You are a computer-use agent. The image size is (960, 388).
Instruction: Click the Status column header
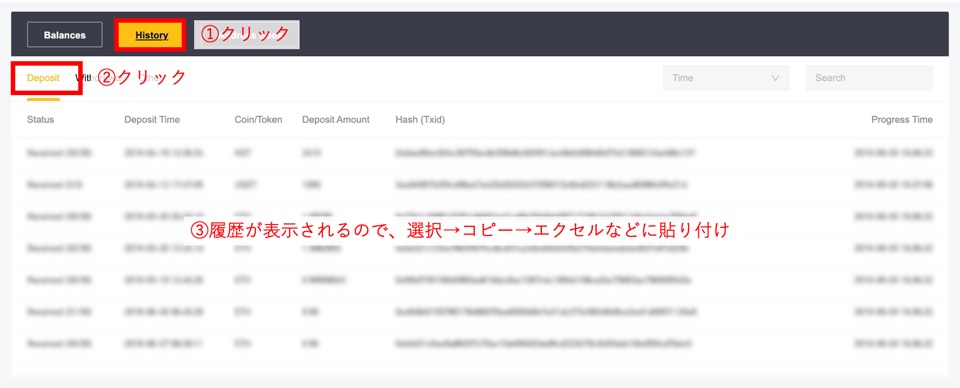(40, 120)
